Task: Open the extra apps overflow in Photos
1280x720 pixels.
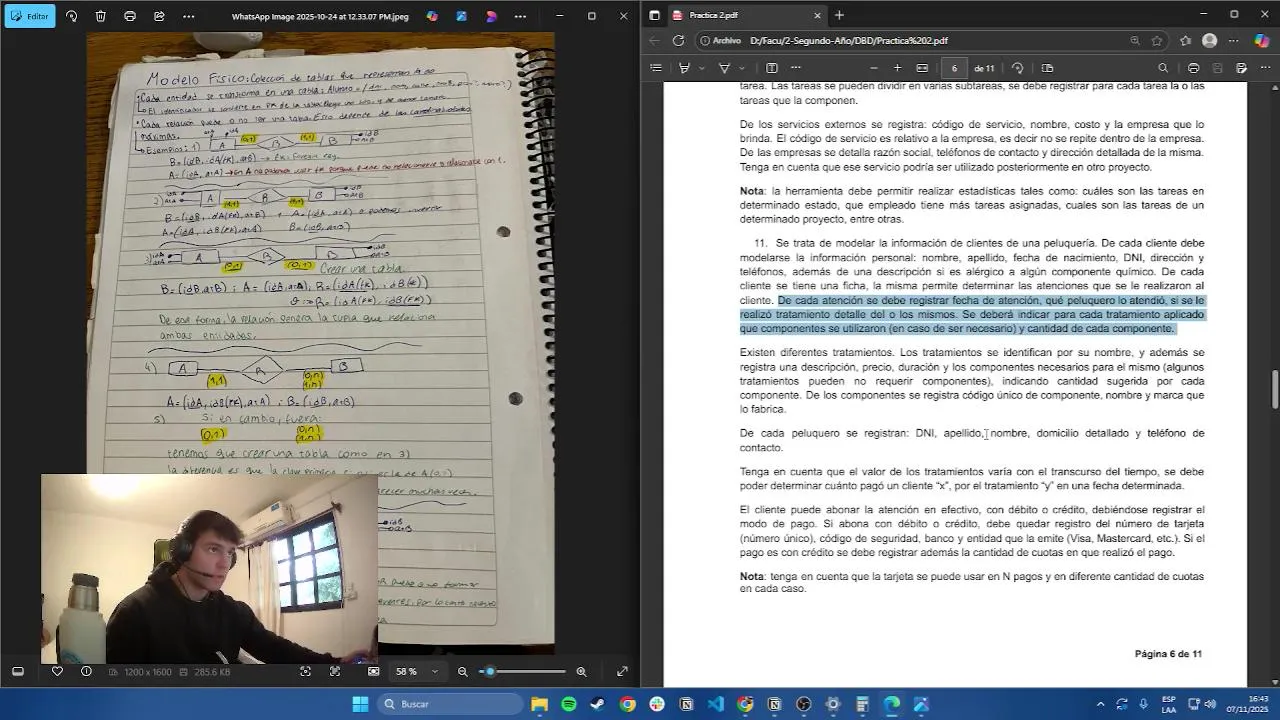Action: click(x=520, y=16)
